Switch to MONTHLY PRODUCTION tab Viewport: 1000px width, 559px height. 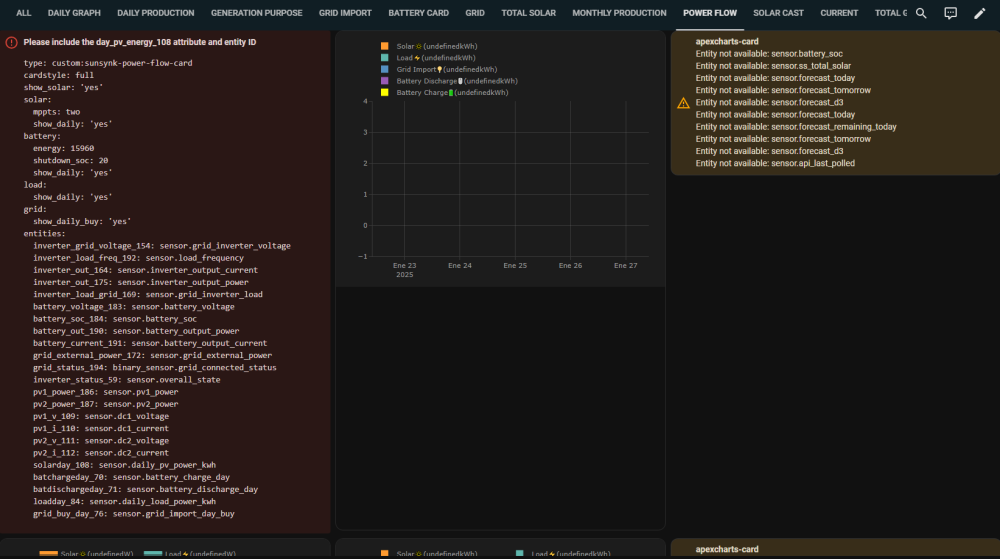coord(619,13)
